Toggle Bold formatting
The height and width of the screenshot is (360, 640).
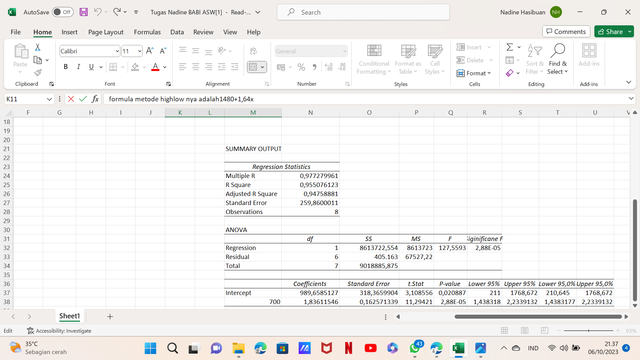click(x=65, y=67)
